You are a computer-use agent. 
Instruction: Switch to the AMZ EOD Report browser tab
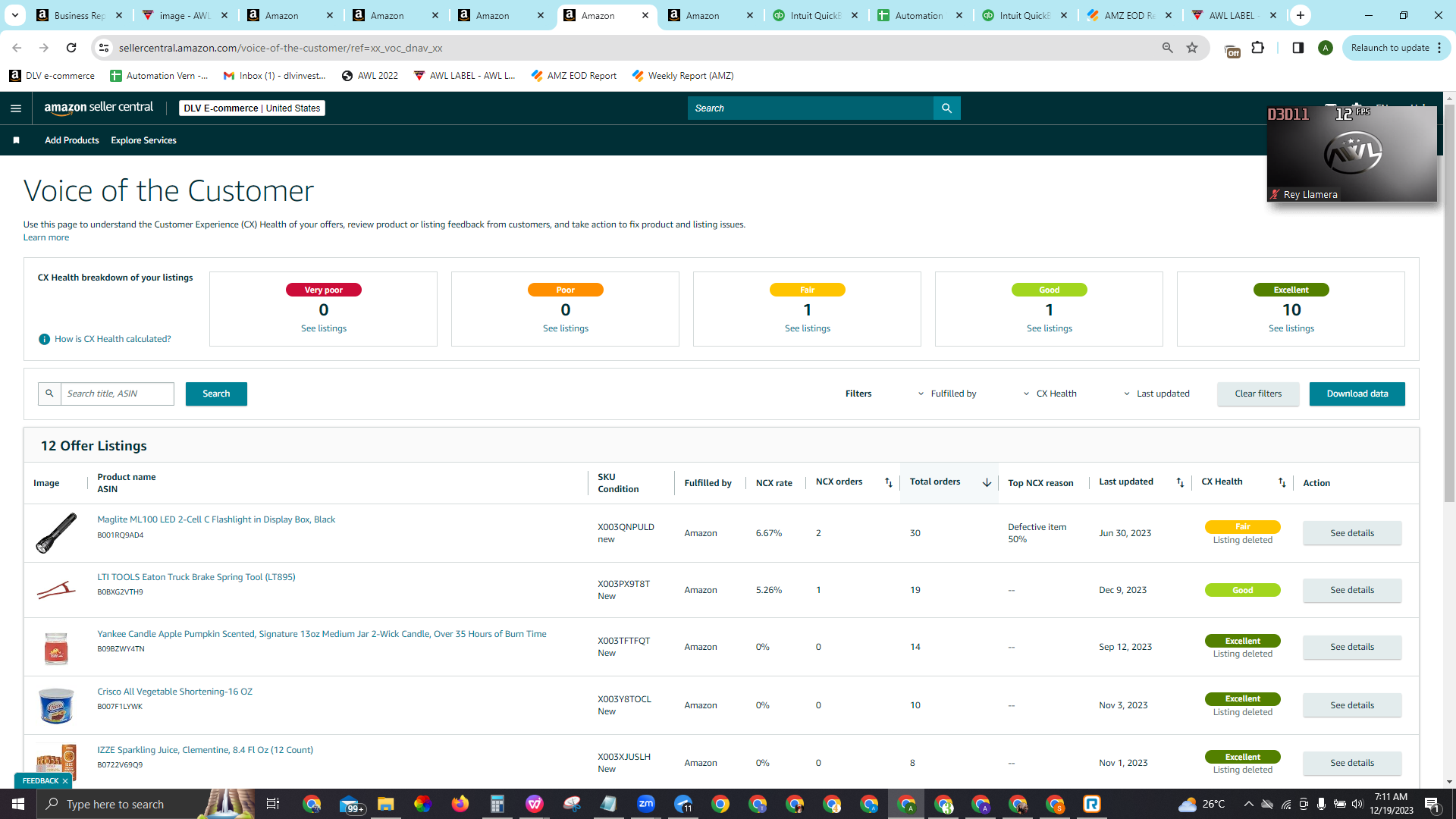(1128, 15)
